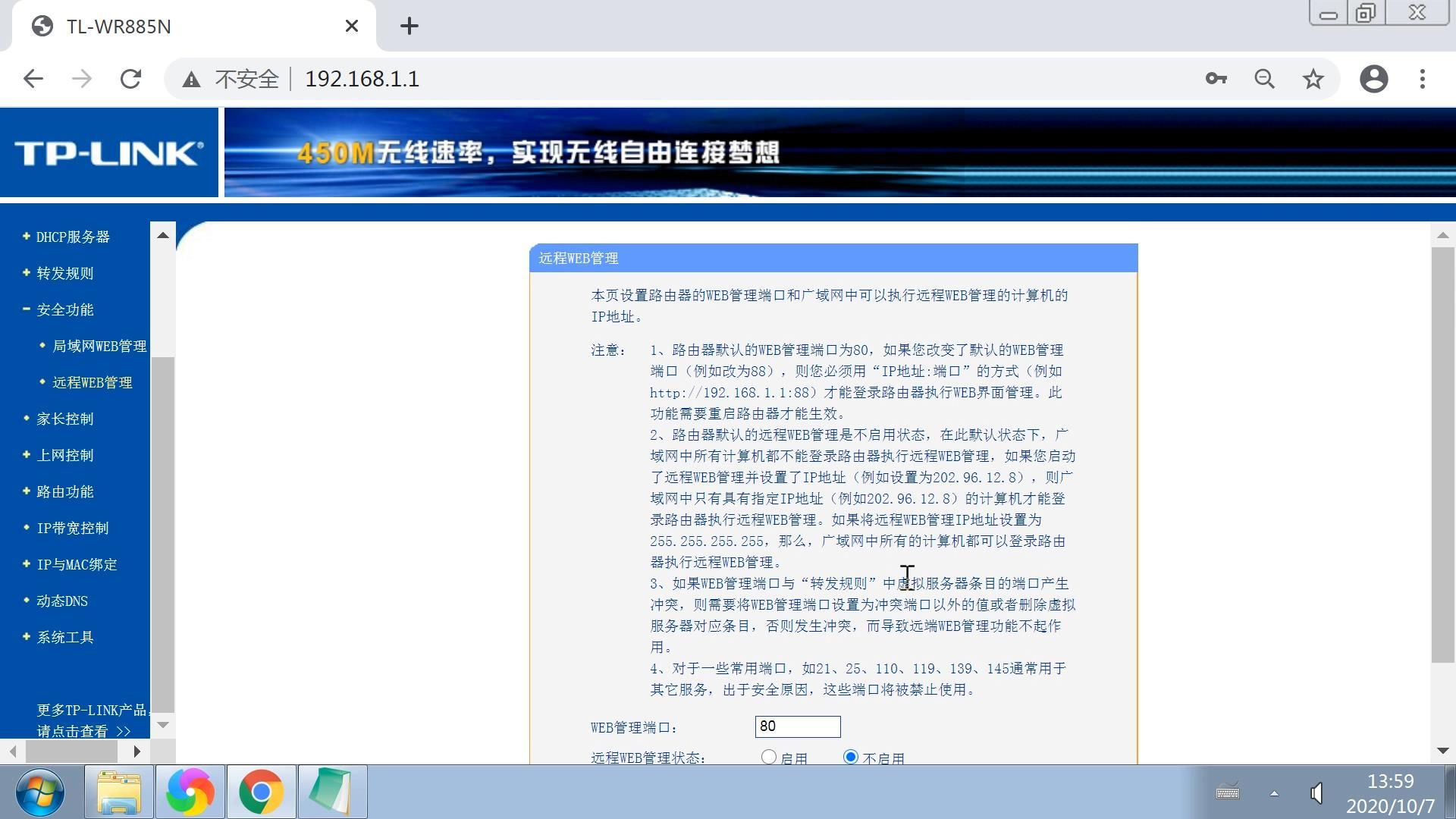Select the 启用 radio button
Image resolution: width=1456 pixels, height=819 pixels.
click(x=769, y=757)
